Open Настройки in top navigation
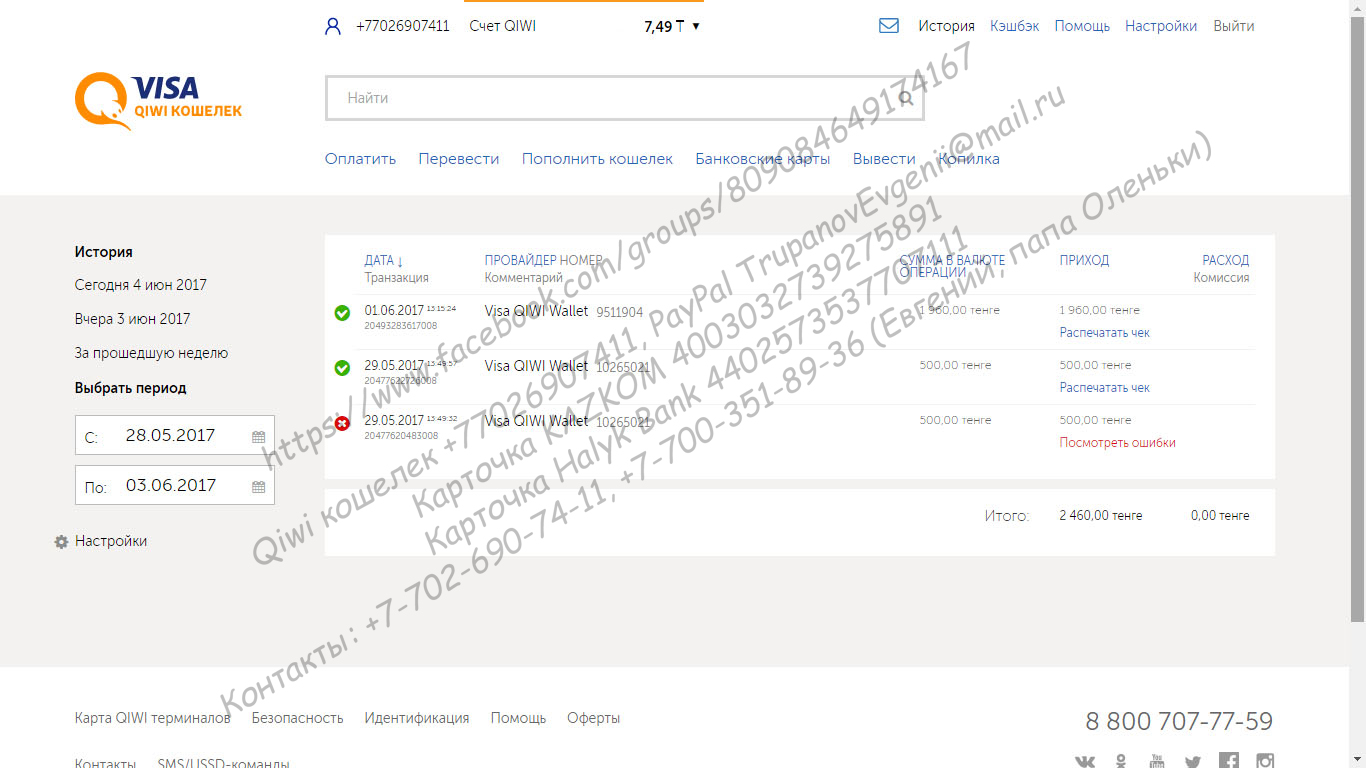 pos(1161,26)
